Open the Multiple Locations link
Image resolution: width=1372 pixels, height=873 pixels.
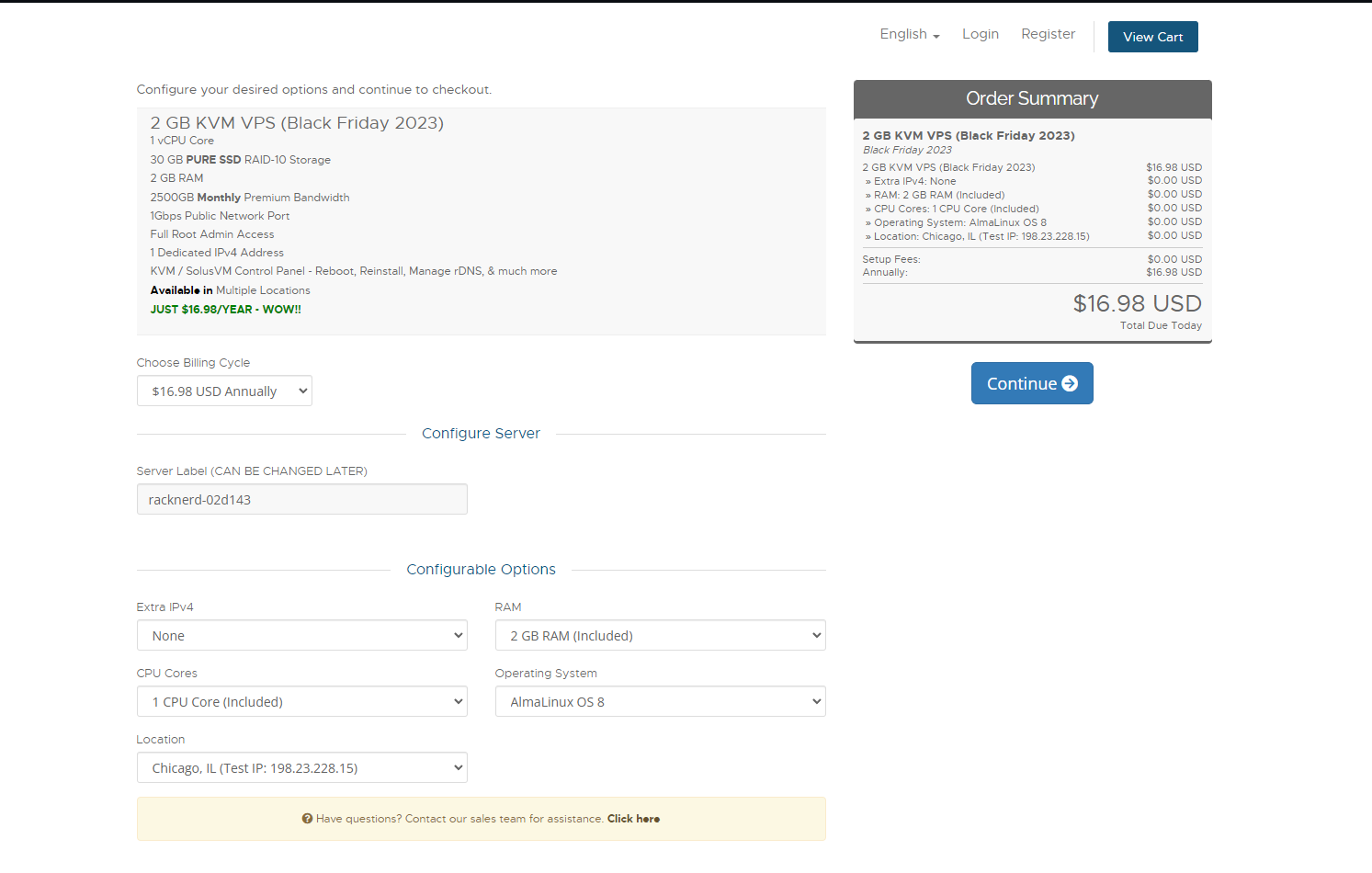click(263, 290)
